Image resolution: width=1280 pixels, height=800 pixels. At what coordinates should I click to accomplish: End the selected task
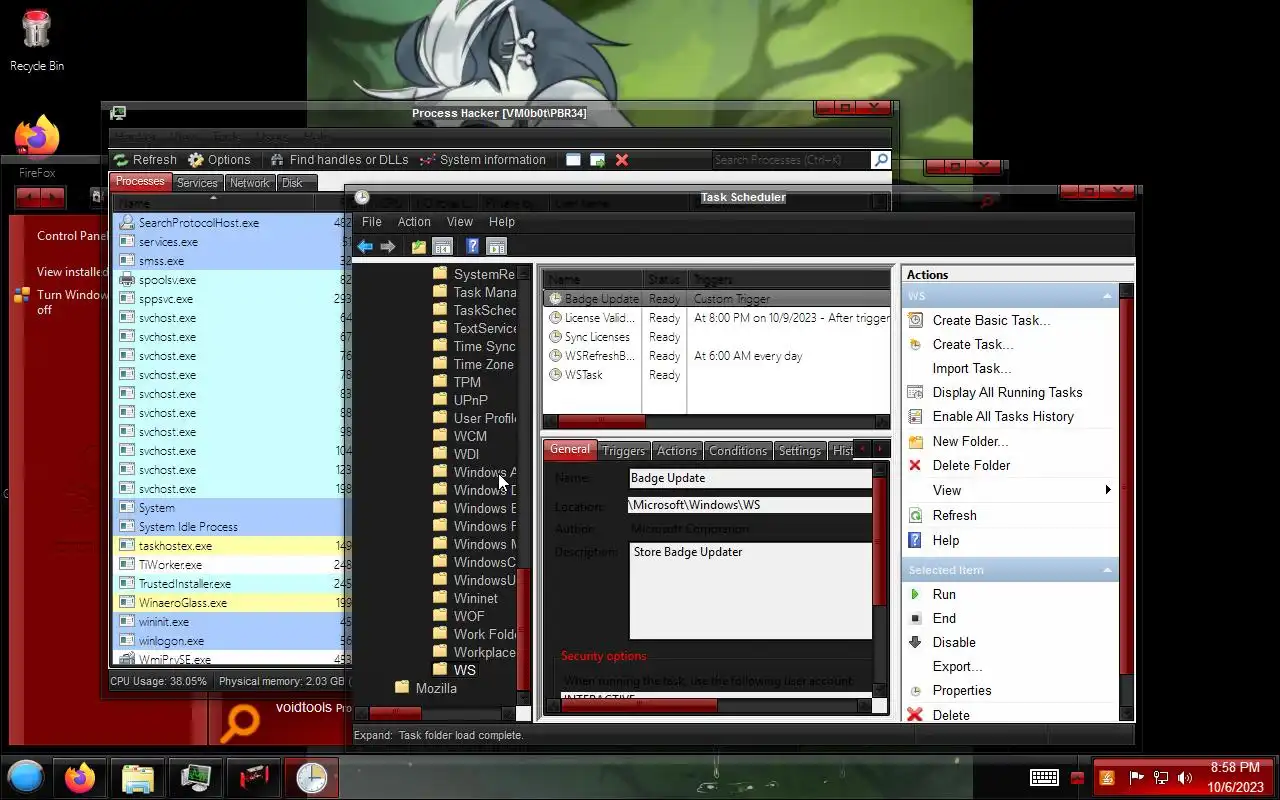[x=944, y=619]
